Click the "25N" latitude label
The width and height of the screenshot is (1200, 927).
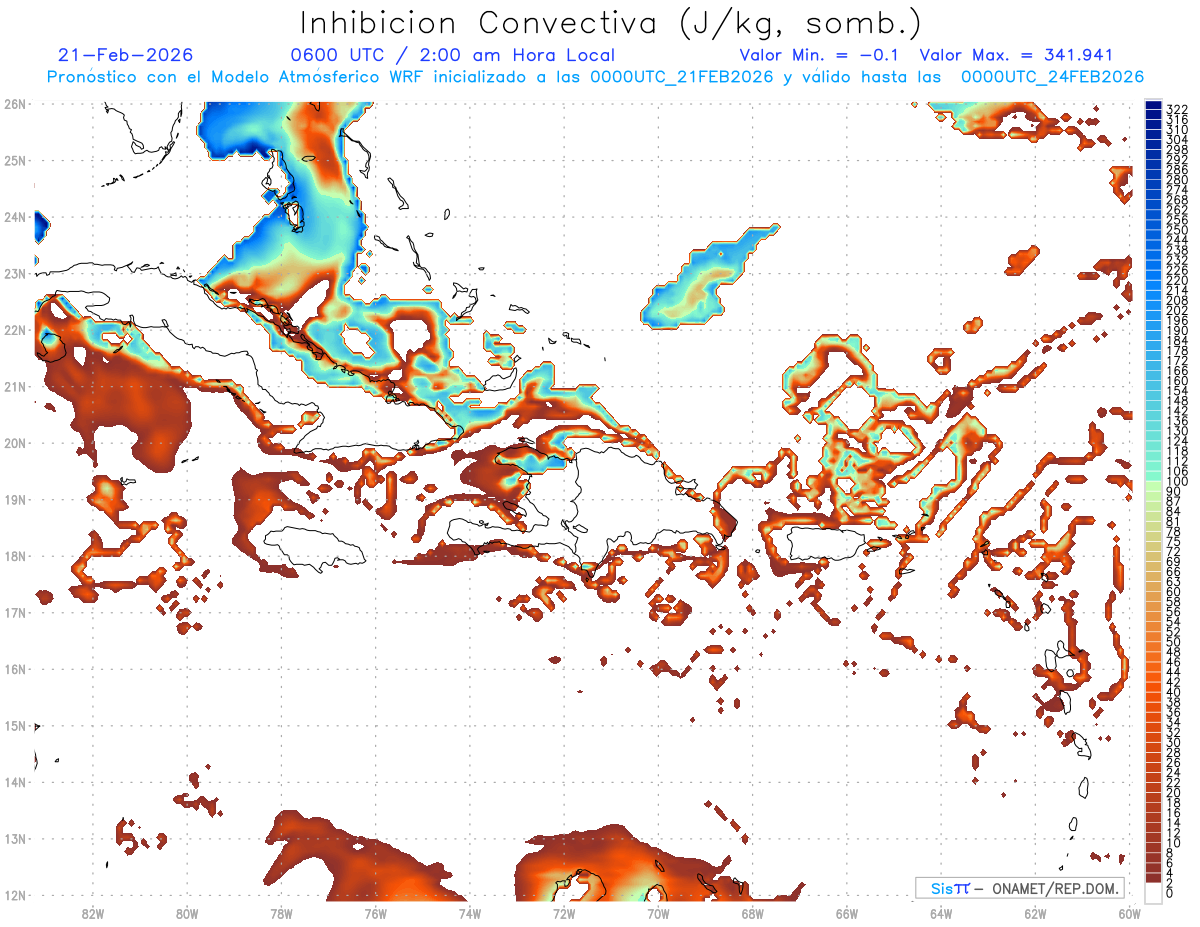(14, 160)
